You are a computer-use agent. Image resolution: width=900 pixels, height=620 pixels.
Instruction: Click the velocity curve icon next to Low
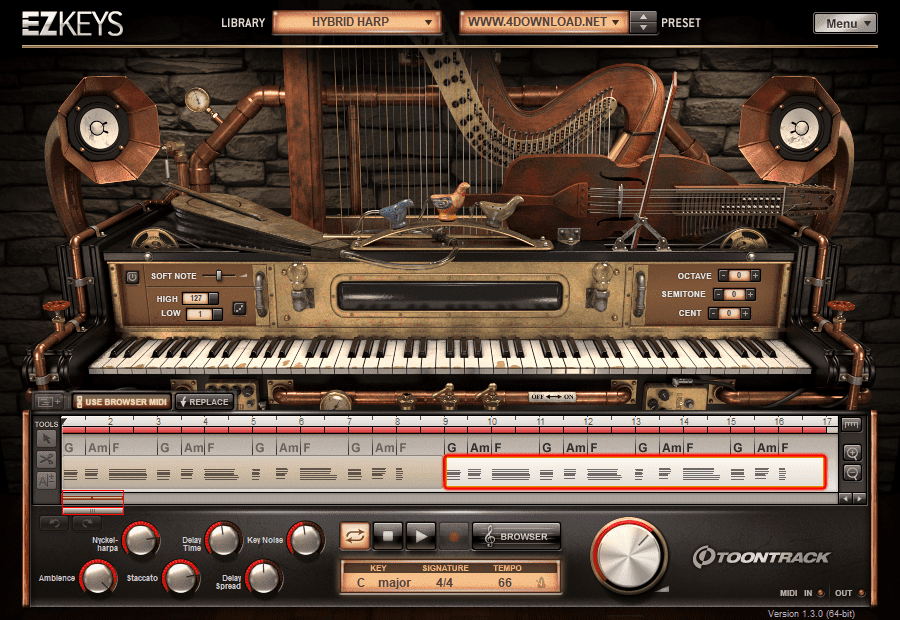tap(239, 309)
